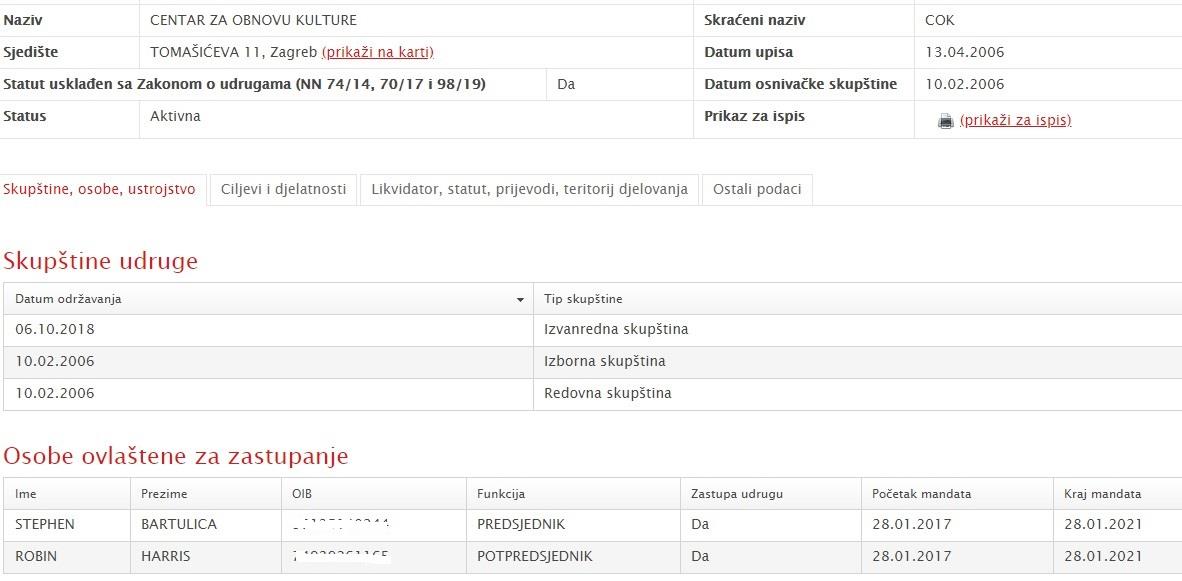Click the OIB column header
The height and width of the screenshot is (581, 1182).
302,494
